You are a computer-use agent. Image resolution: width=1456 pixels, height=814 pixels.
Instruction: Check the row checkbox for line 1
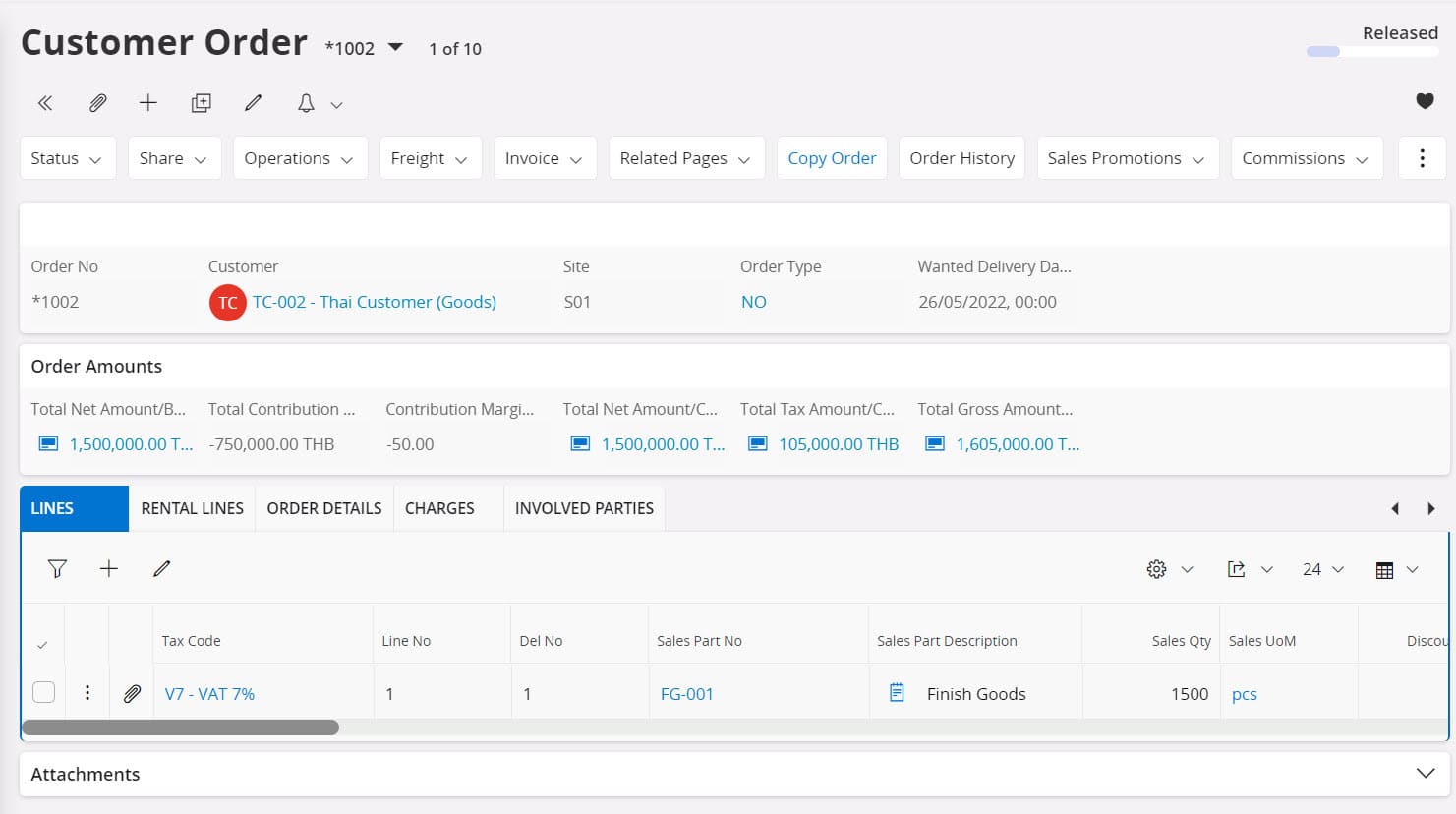tap(44, 692)
